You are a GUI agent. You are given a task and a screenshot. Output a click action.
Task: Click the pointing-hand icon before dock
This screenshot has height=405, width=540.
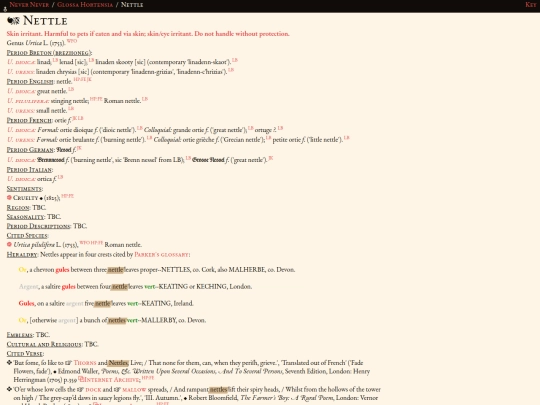point(80,390)
